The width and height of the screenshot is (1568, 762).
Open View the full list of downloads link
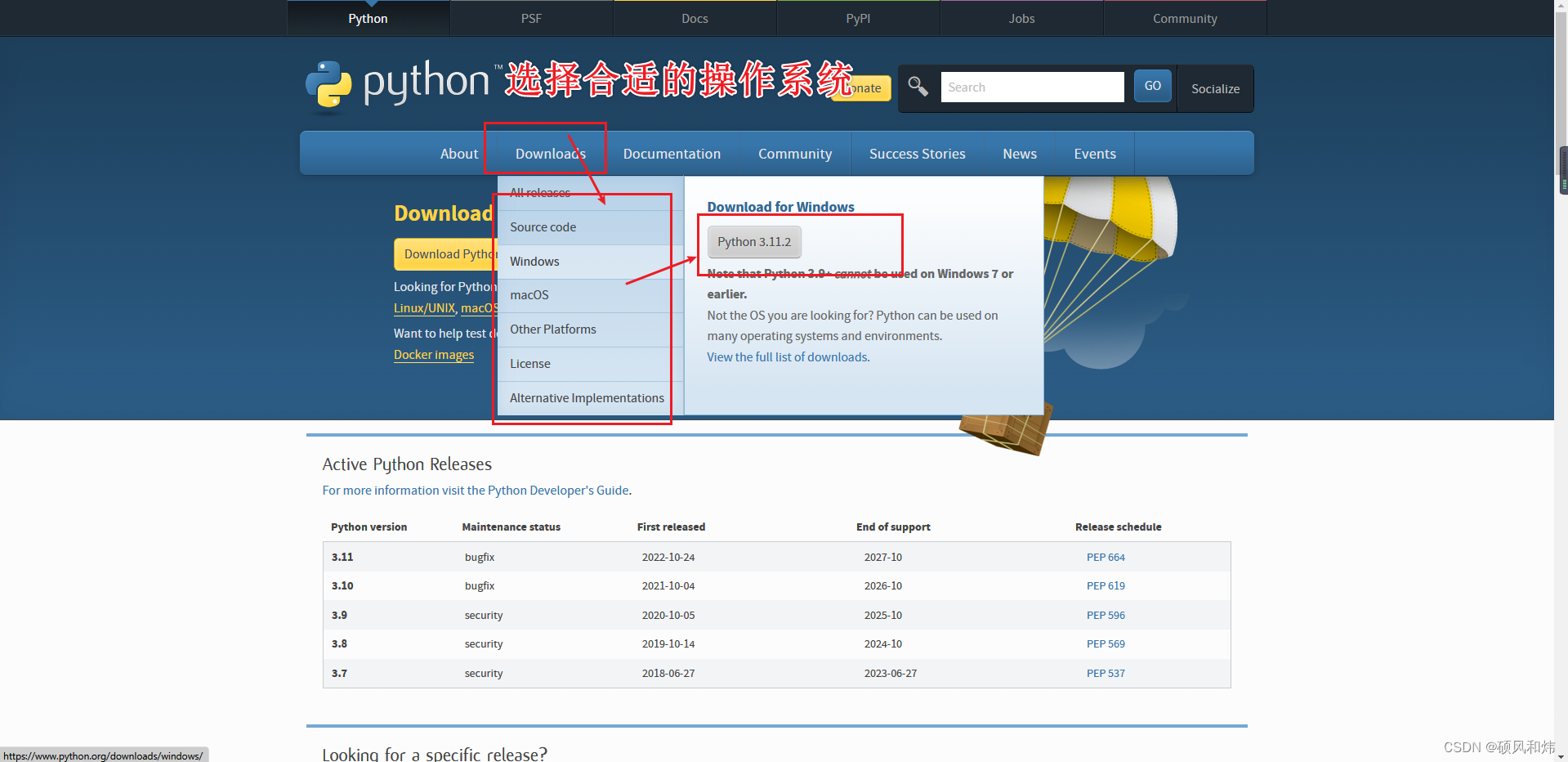787,357
